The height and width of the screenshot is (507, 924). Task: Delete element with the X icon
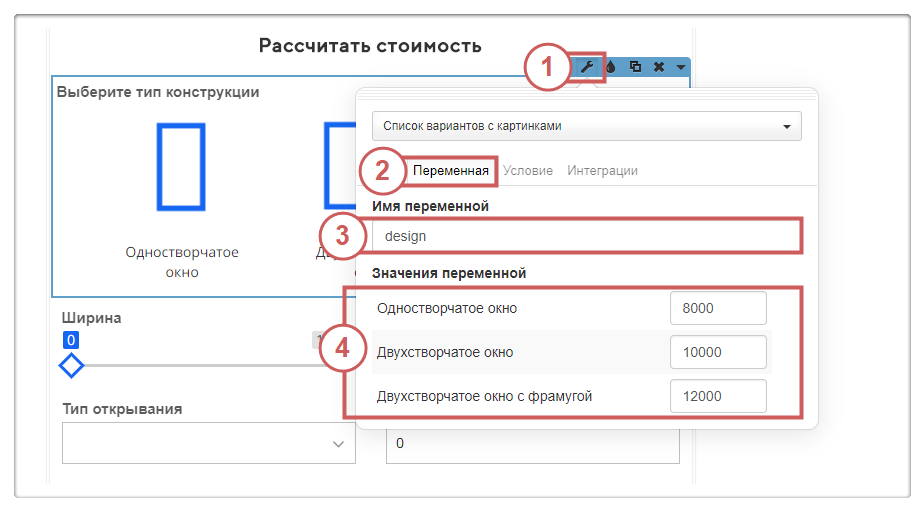[x=658, y=67]
